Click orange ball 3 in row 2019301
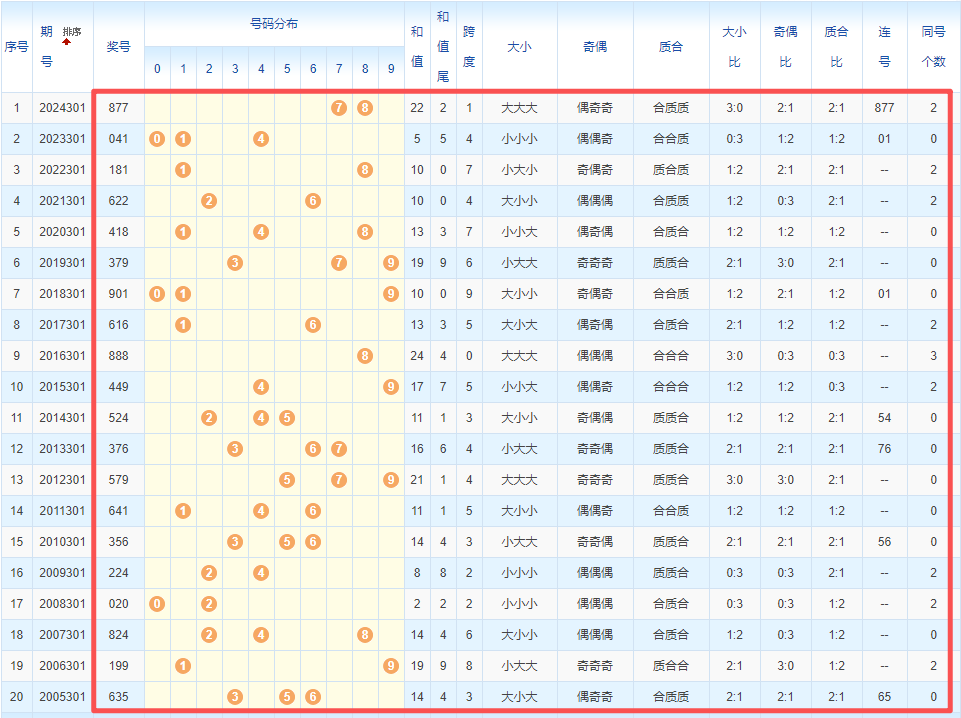961x718 pixels. (235, 263)
